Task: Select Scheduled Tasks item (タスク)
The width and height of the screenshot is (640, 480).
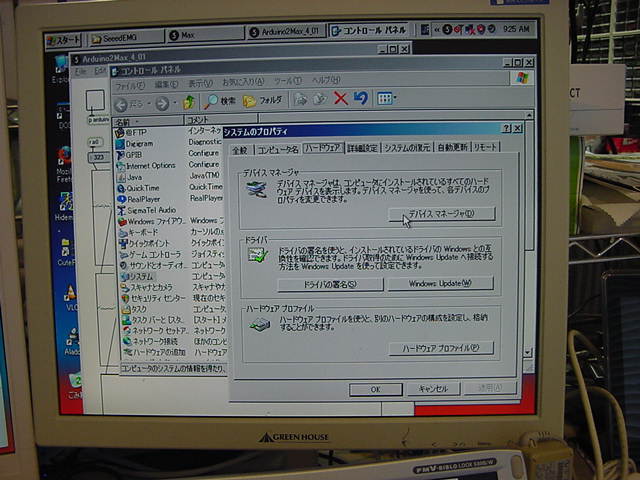Action: coord(134,309)
